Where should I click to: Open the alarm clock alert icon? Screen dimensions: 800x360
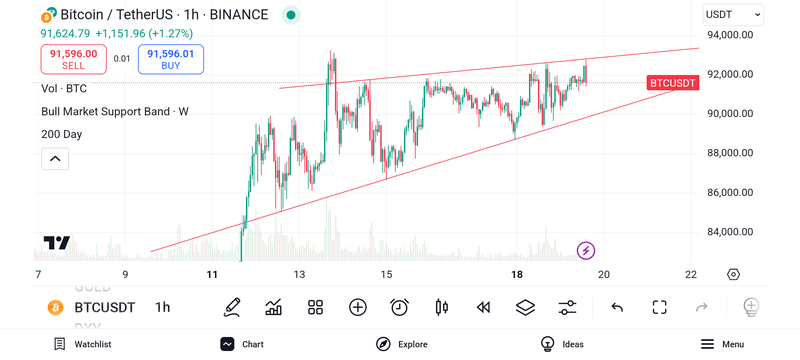[x=399, y=307]
